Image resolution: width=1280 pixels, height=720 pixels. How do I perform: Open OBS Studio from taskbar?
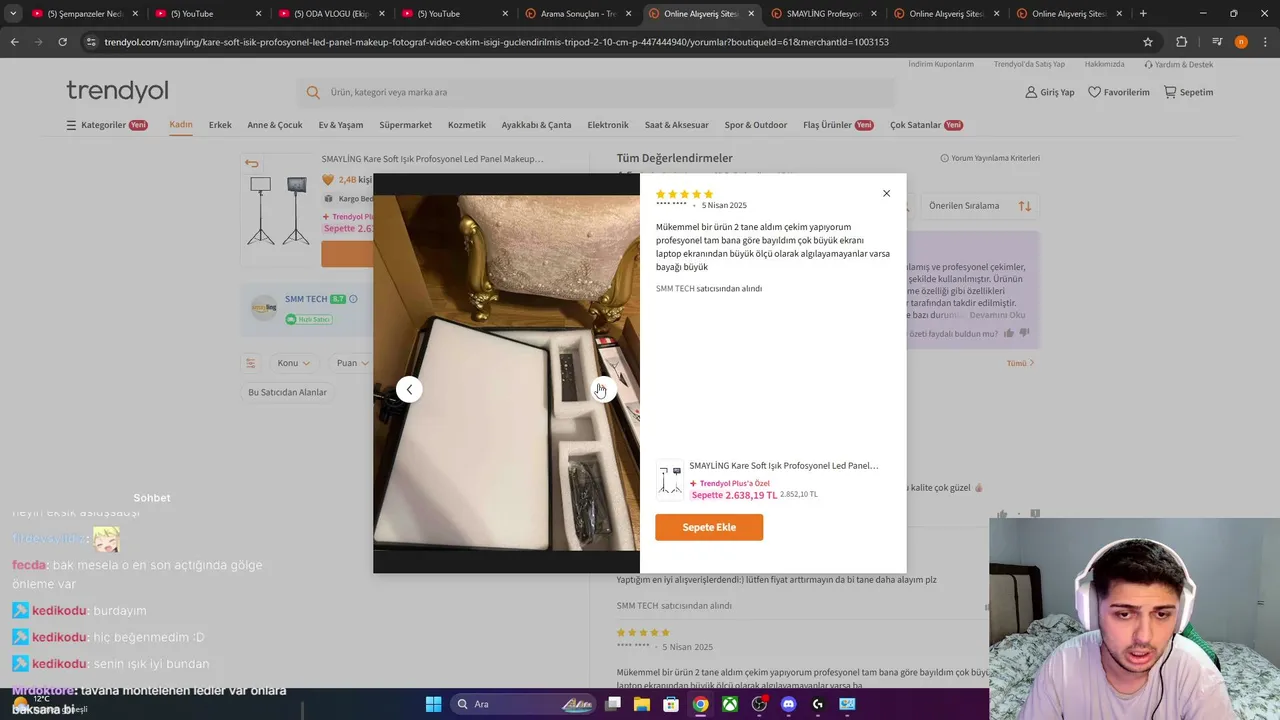click(x=759, y=704)
